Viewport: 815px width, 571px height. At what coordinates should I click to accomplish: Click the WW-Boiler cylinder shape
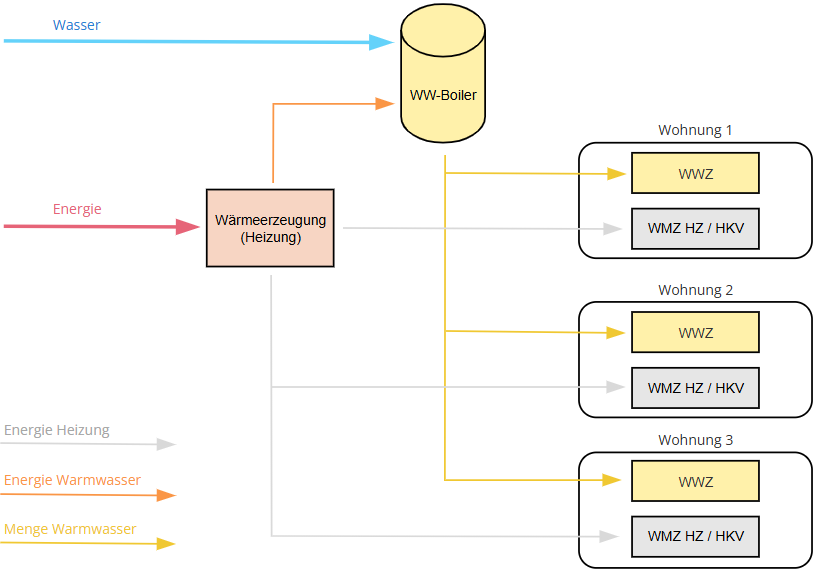coord(443,73)
